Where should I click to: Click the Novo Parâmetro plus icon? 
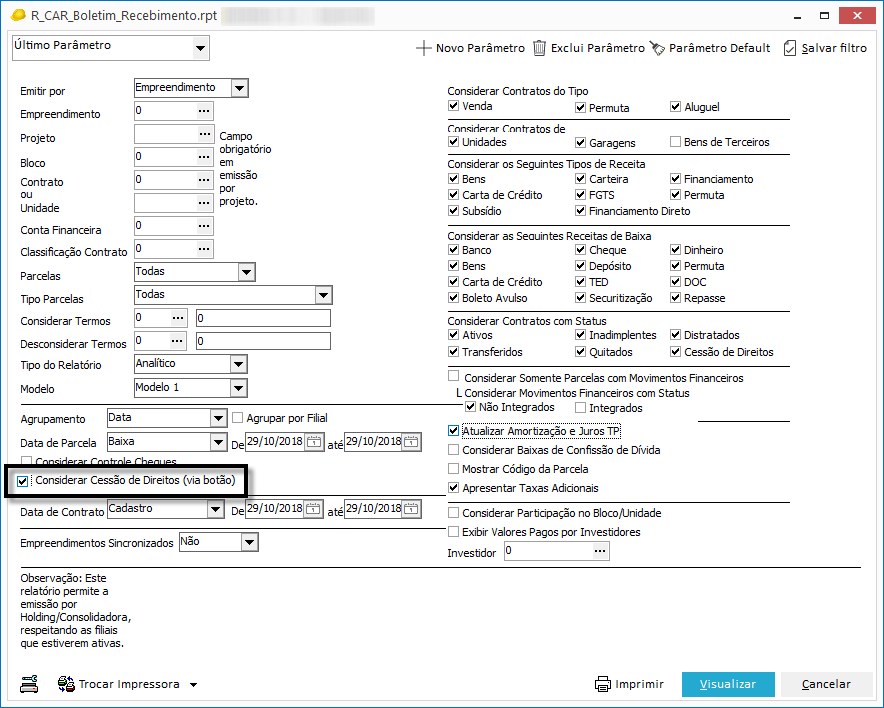pos(423,48)
